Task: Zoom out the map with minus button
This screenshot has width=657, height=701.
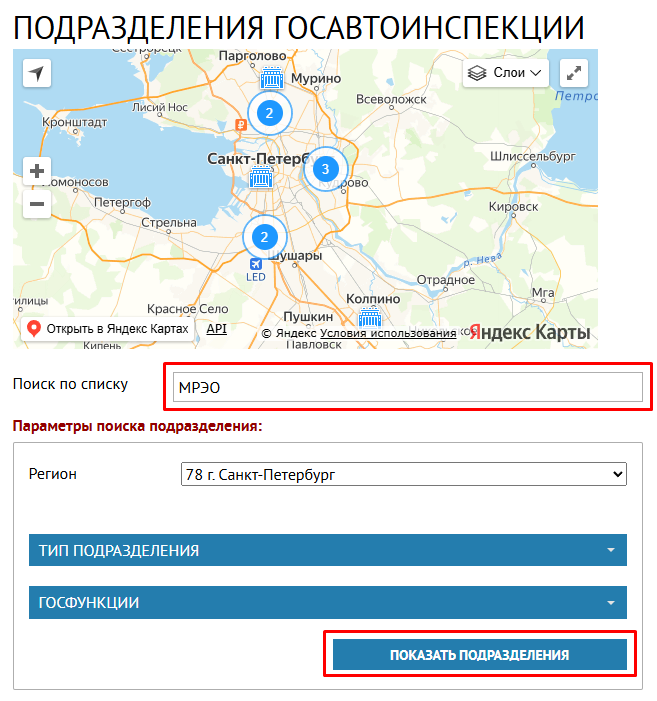Action: point(37,205)
